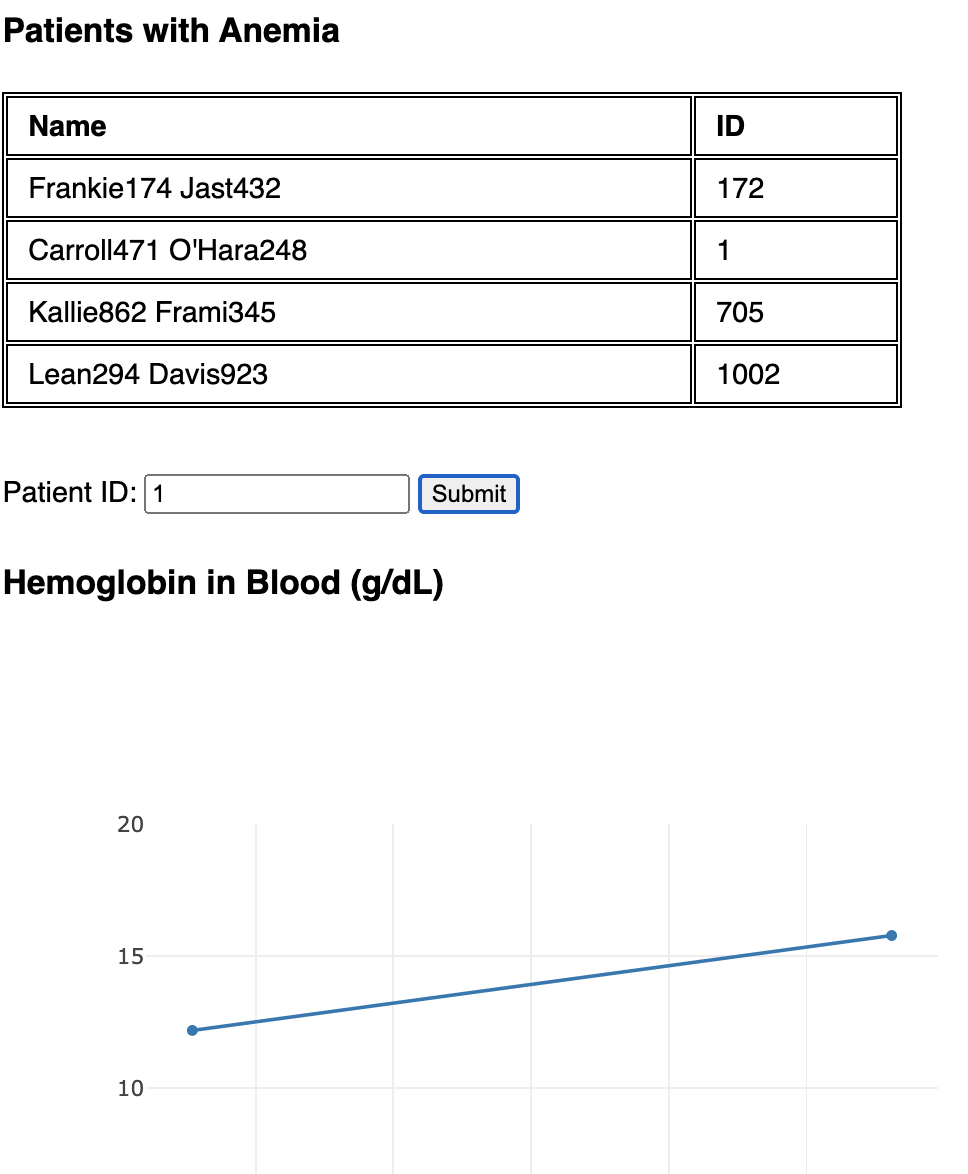Focus the Patient ID input field
The image size is (968, 1174).
point(277,494)
